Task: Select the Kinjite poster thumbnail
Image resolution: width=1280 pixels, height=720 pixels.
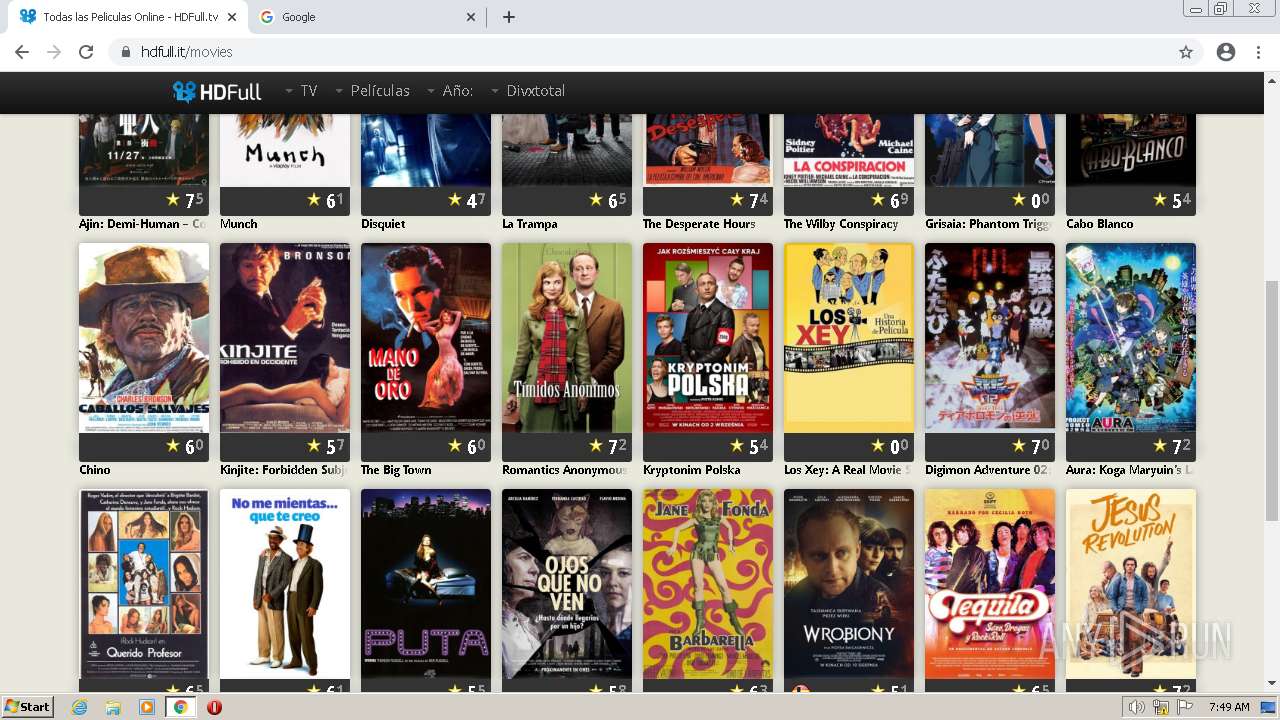Action: (285, 338)
